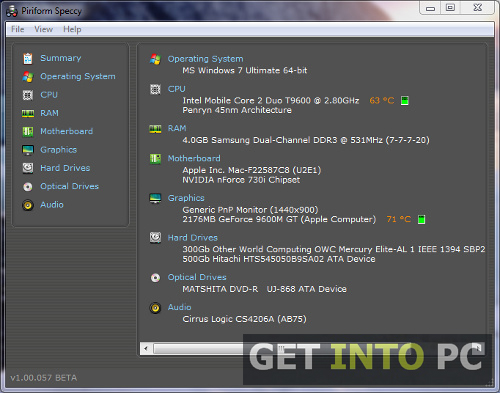Click the CPU temperature reading 63 °C

coord(382,100)
